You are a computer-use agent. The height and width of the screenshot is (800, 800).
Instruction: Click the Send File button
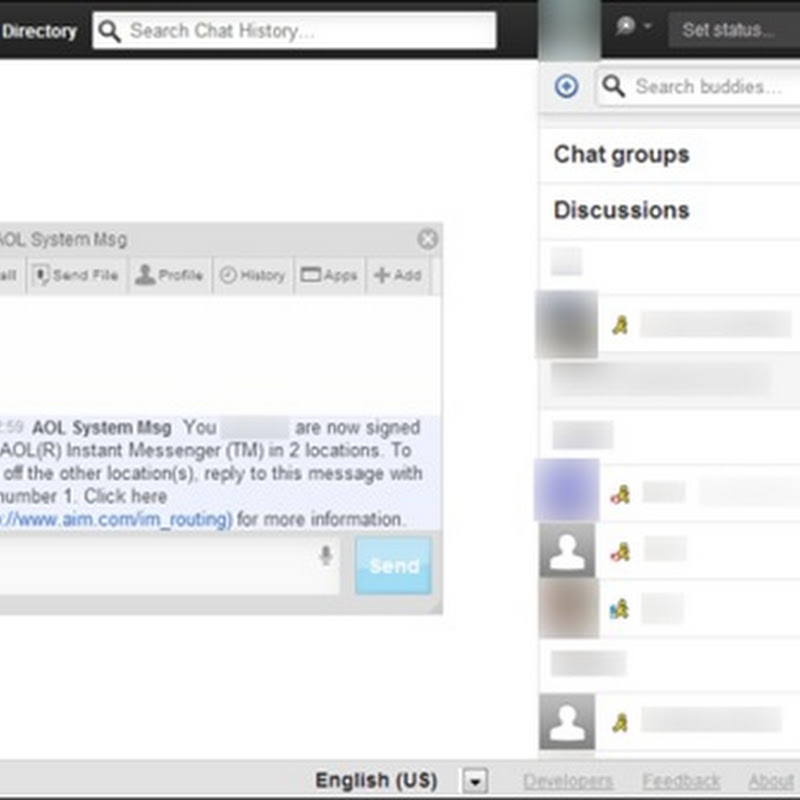tap(77, 275)
